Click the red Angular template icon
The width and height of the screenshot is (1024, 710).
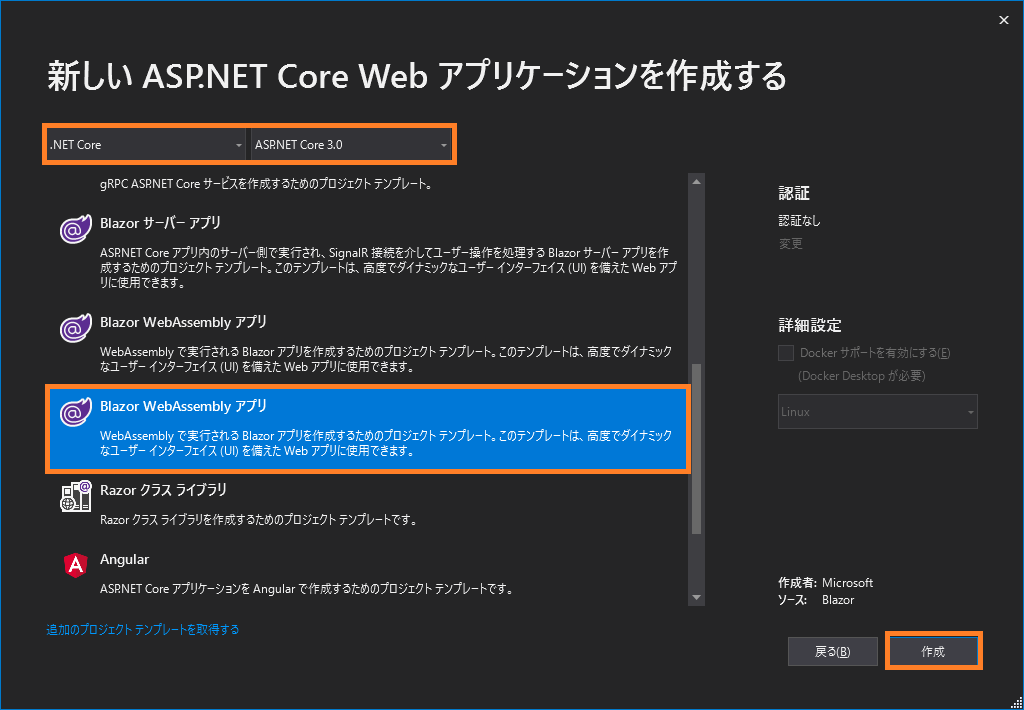[x=75, y=566]
